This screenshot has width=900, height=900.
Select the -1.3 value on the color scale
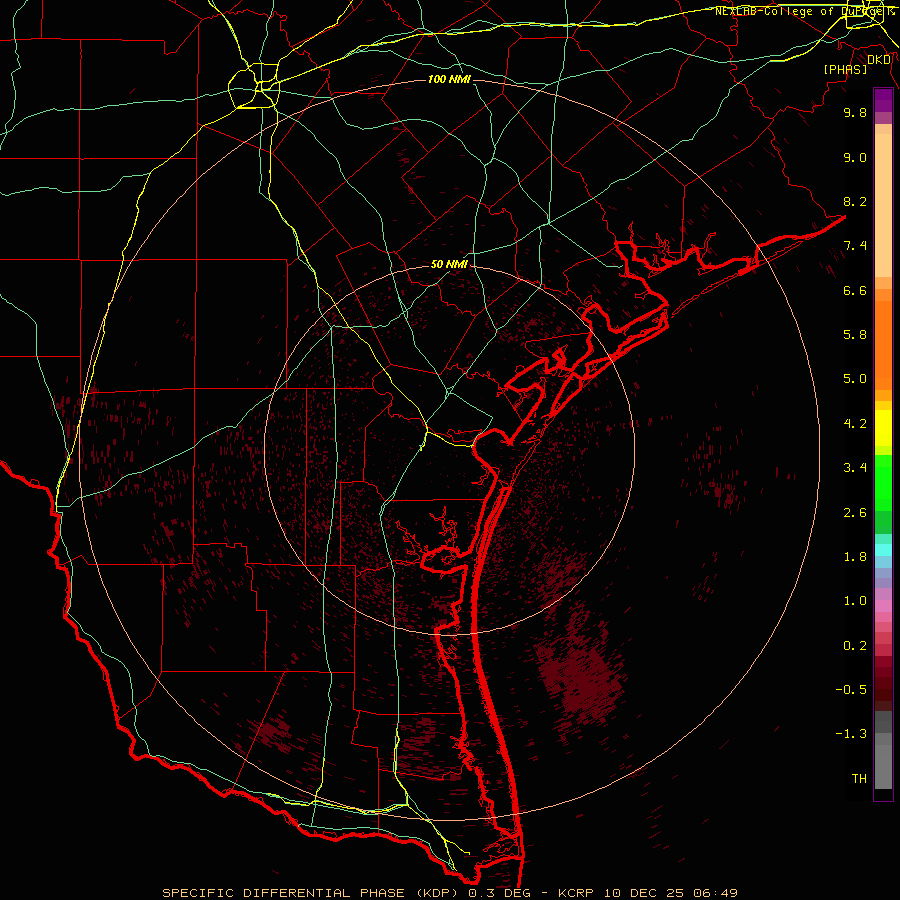851,734
